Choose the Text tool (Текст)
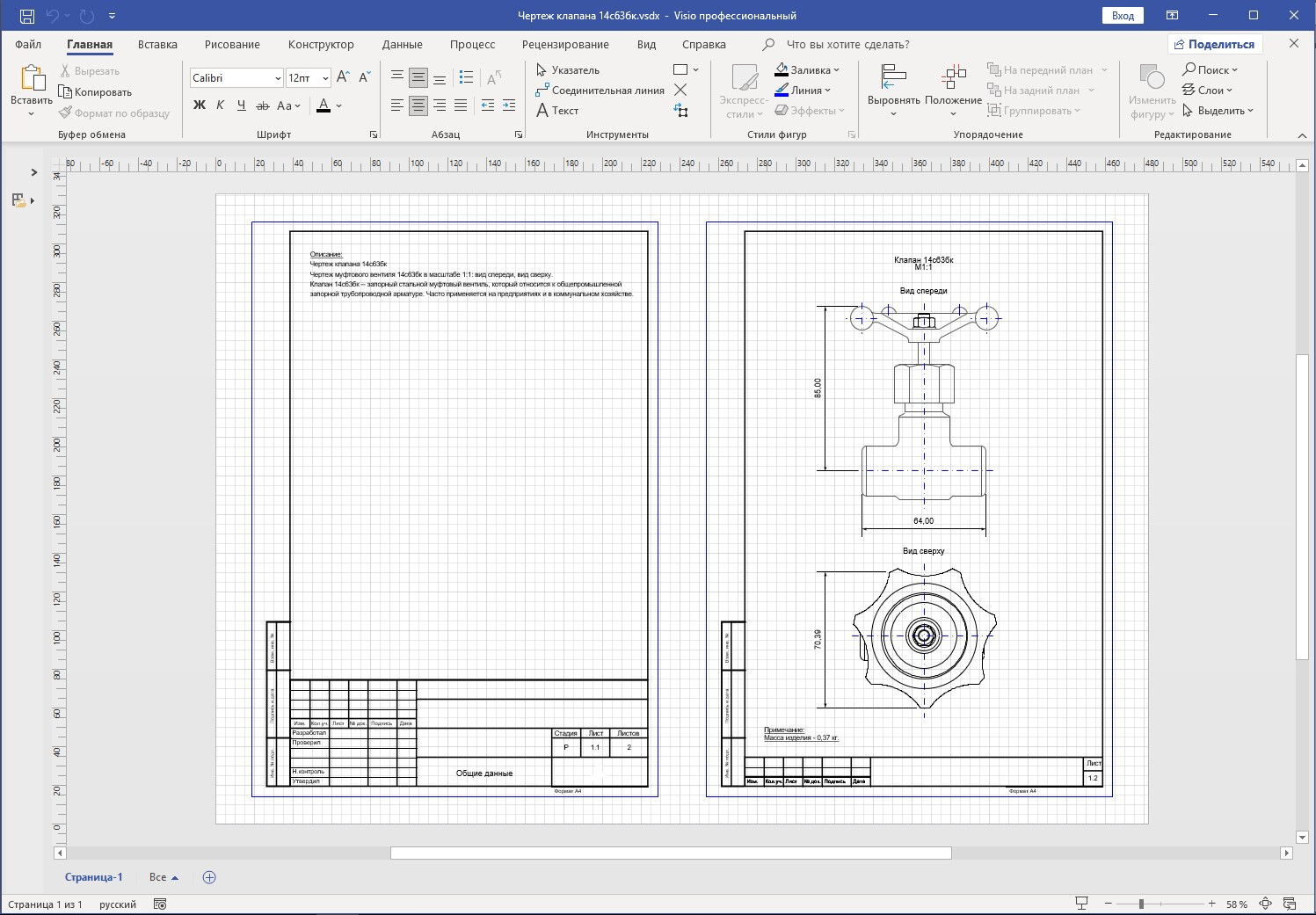 (x=557, y=111)
